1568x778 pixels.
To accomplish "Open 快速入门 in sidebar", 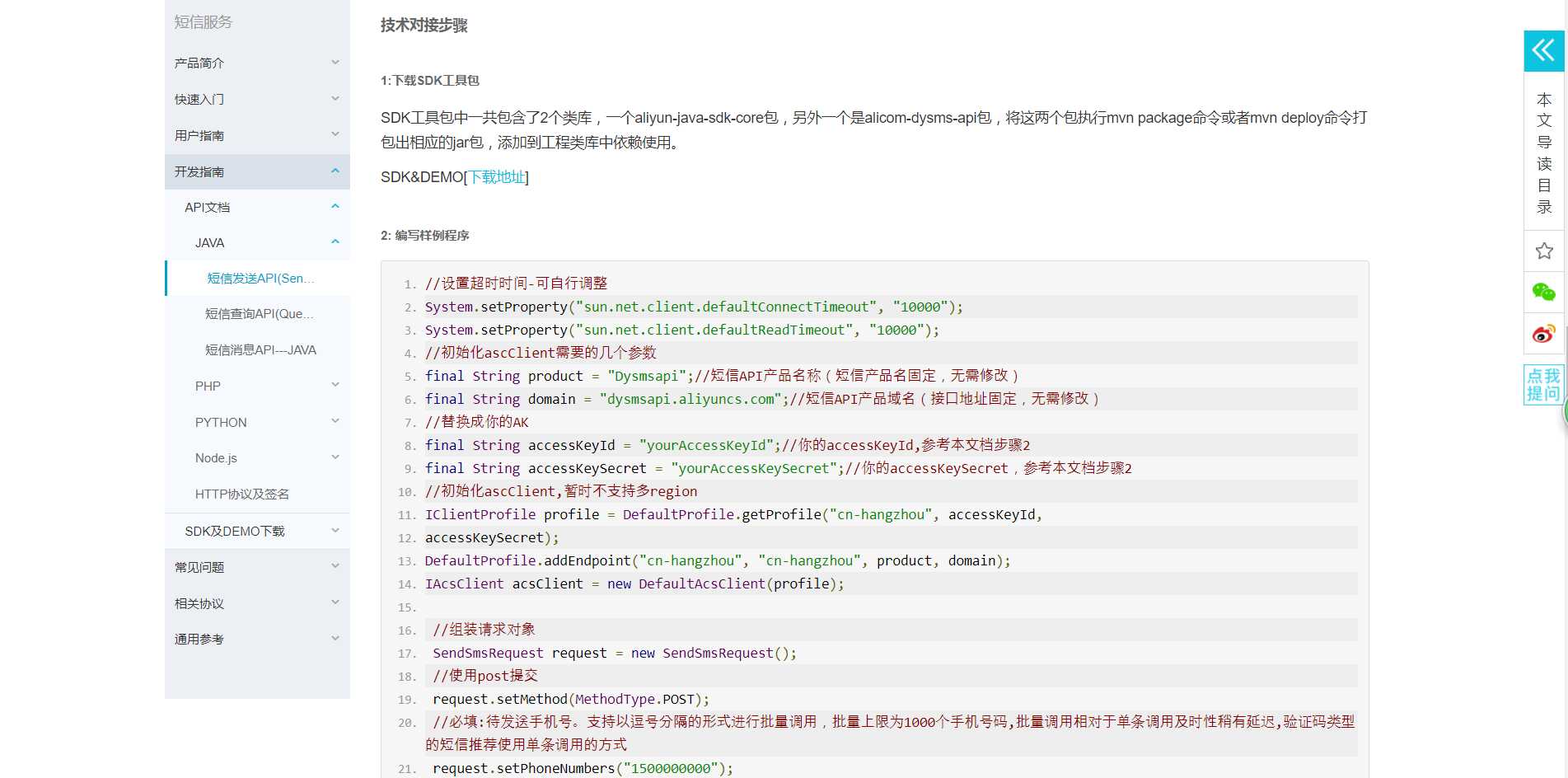I will pos(199,99).
